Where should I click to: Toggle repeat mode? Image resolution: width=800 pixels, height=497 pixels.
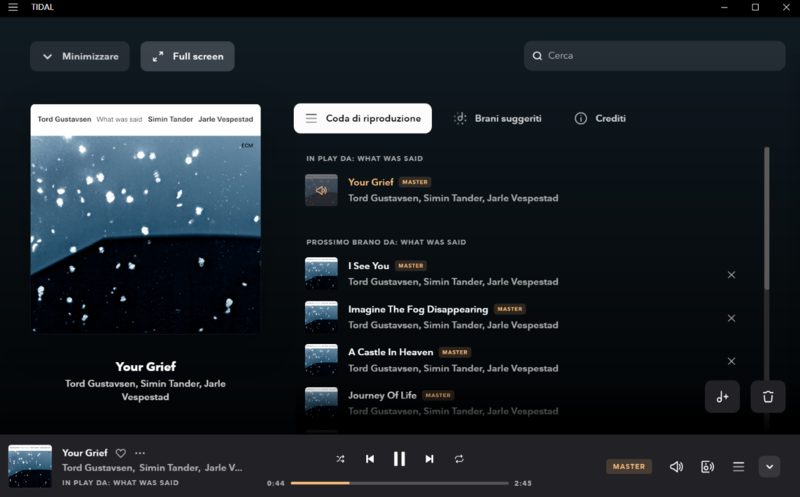[459, 459]
